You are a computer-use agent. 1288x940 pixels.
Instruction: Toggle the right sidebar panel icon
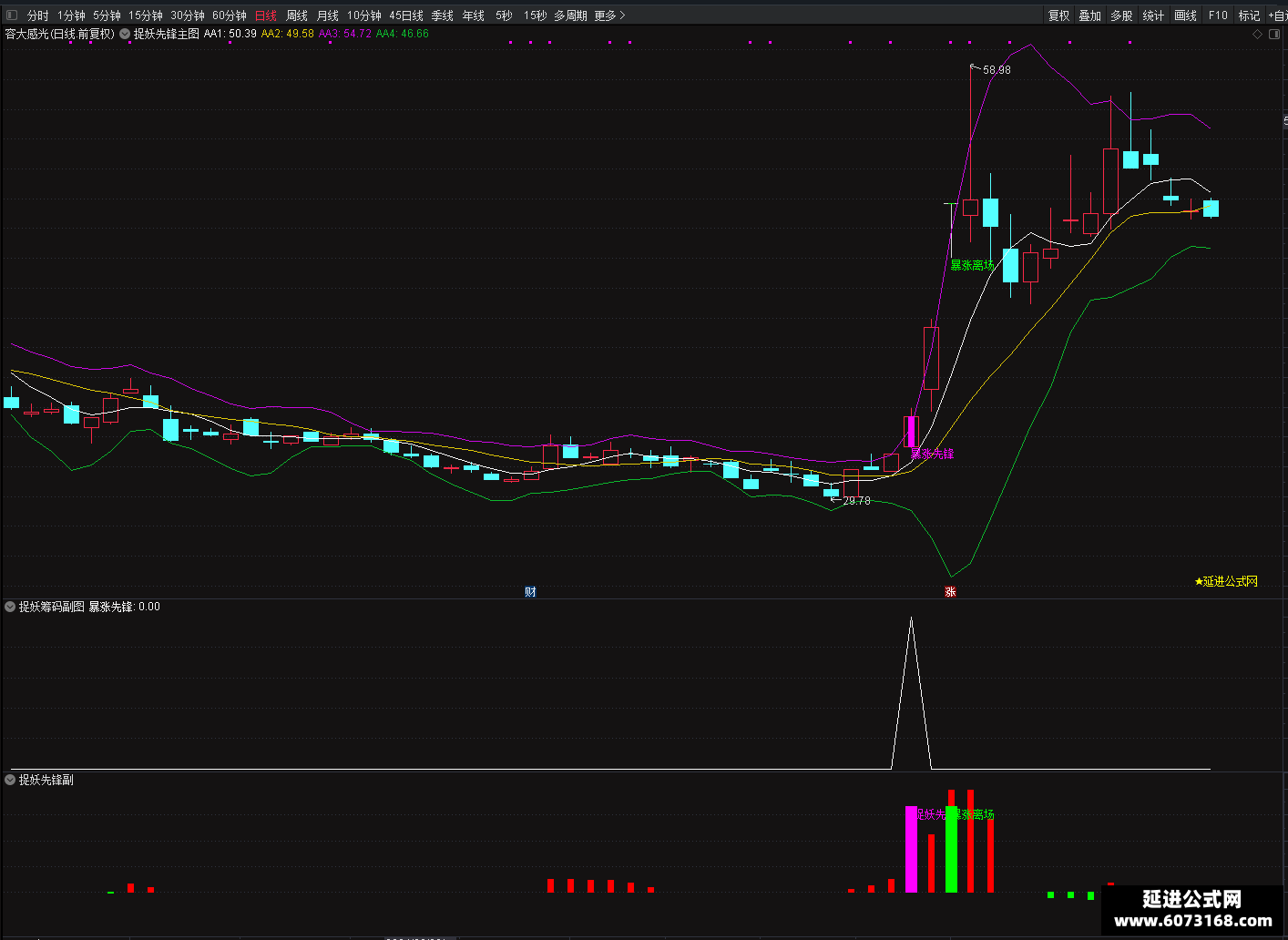[1274, 34]
